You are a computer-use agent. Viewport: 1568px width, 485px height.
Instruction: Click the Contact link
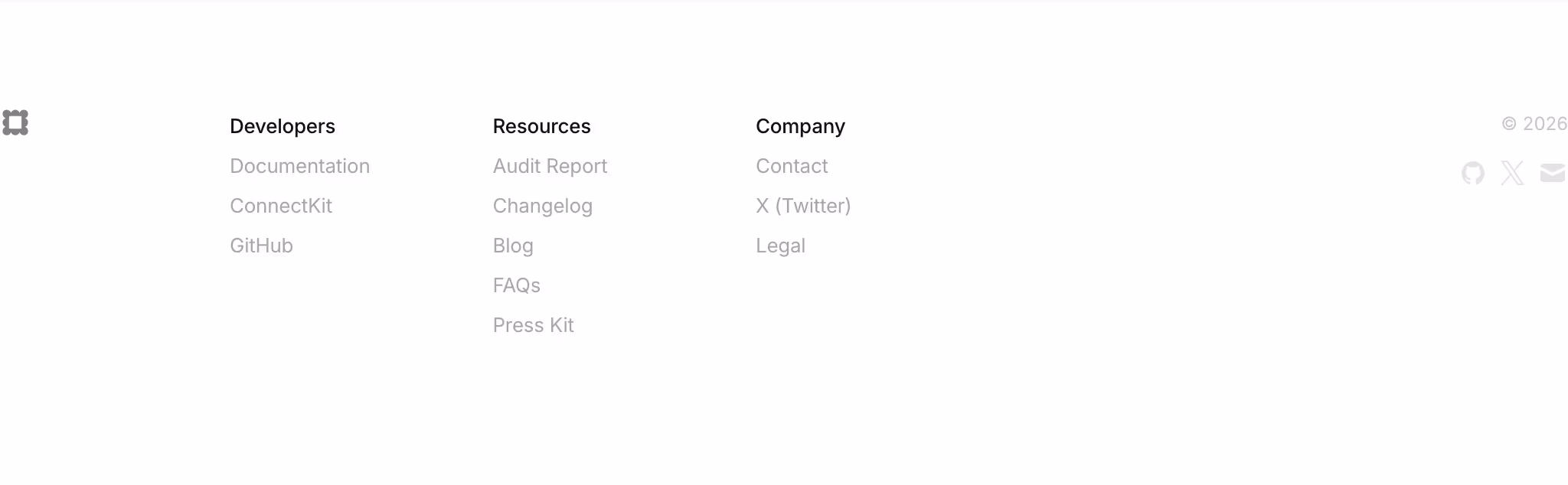(792, 166)
